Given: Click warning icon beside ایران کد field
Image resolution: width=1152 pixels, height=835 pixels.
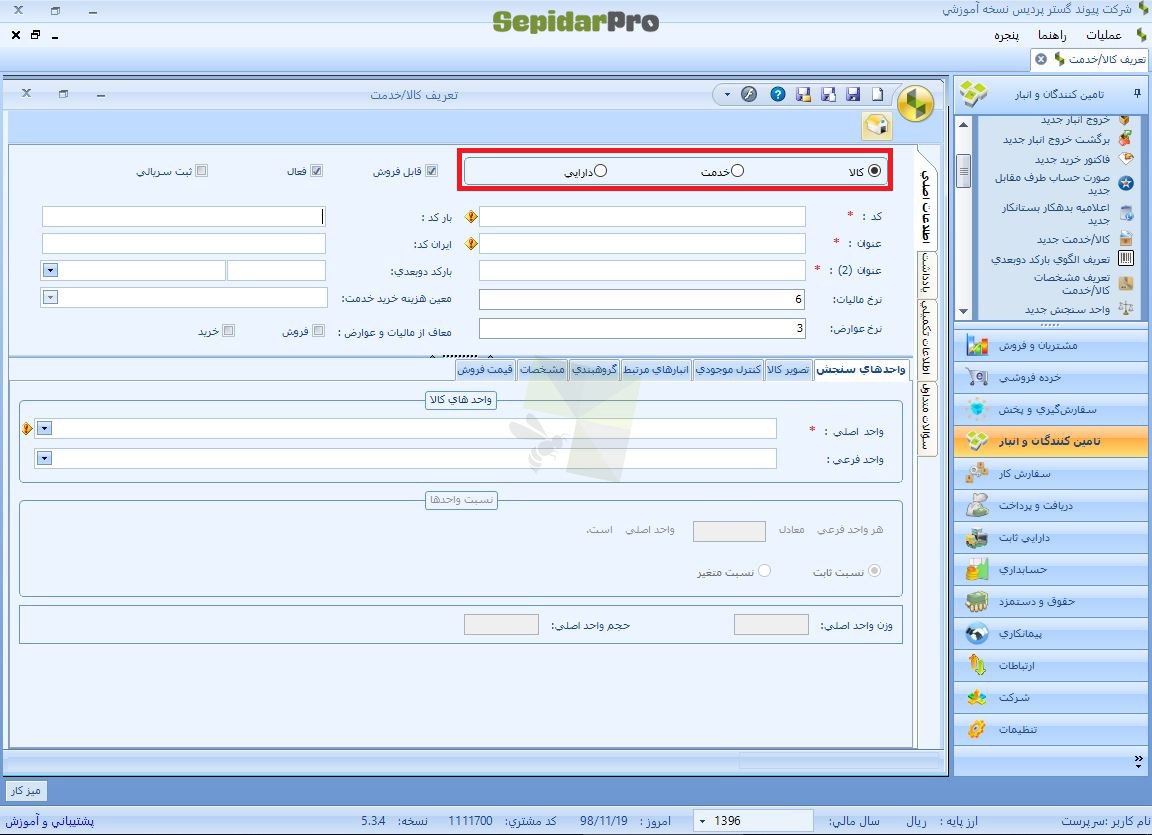Looking at the screenshot, I should click(471, 243).
